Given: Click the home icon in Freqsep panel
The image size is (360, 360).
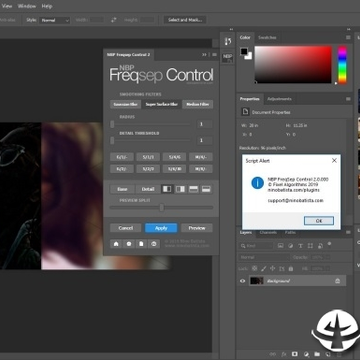Looking at the screenshot, I should [x=116, y=244].
